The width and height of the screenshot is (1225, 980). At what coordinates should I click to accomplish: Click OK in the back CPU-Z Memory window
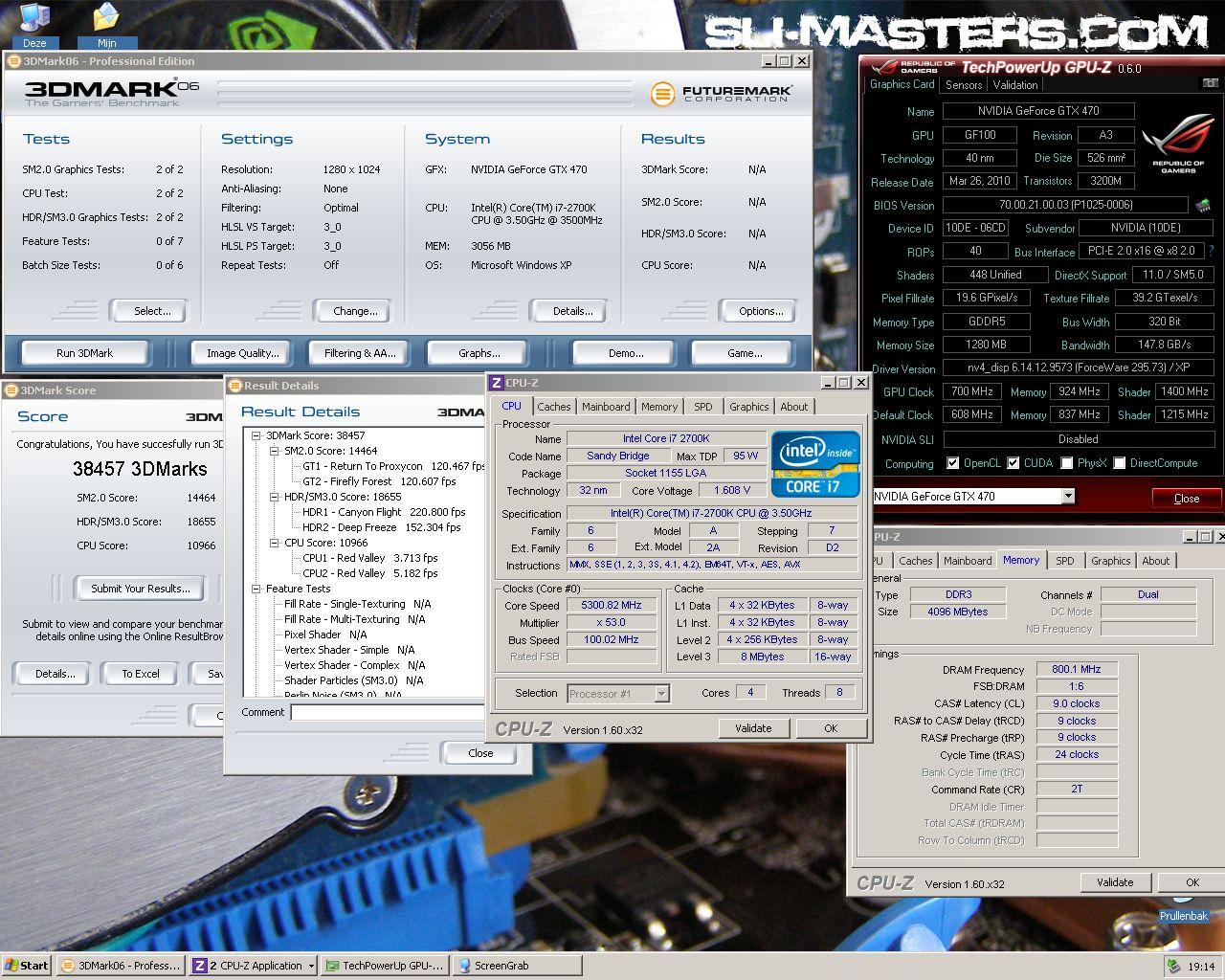[1192, 882]
